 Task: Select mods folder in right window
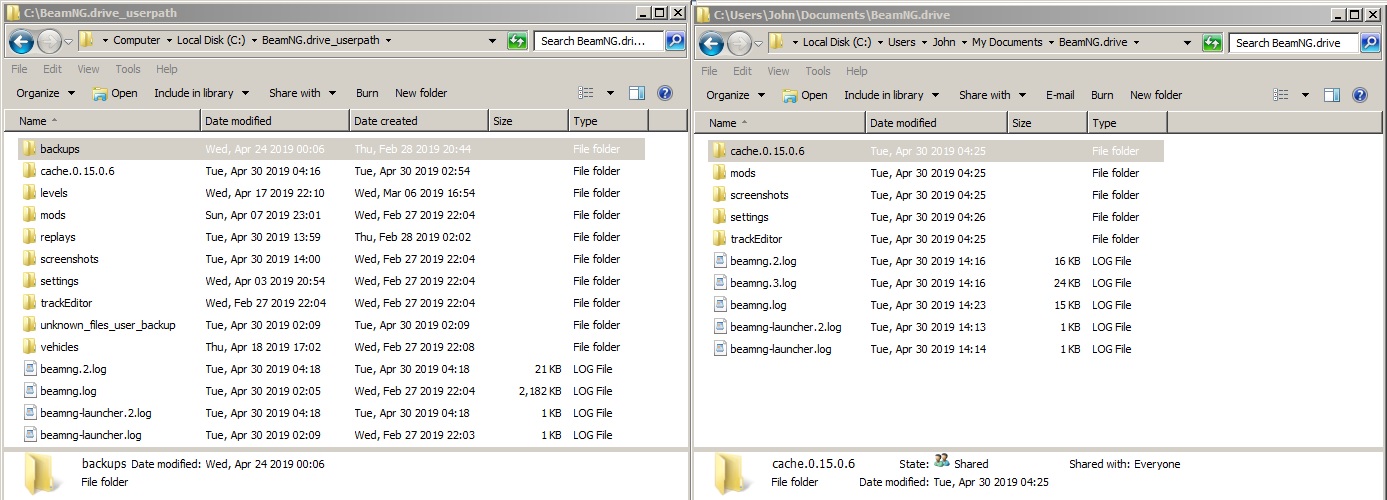coord(743,173)
